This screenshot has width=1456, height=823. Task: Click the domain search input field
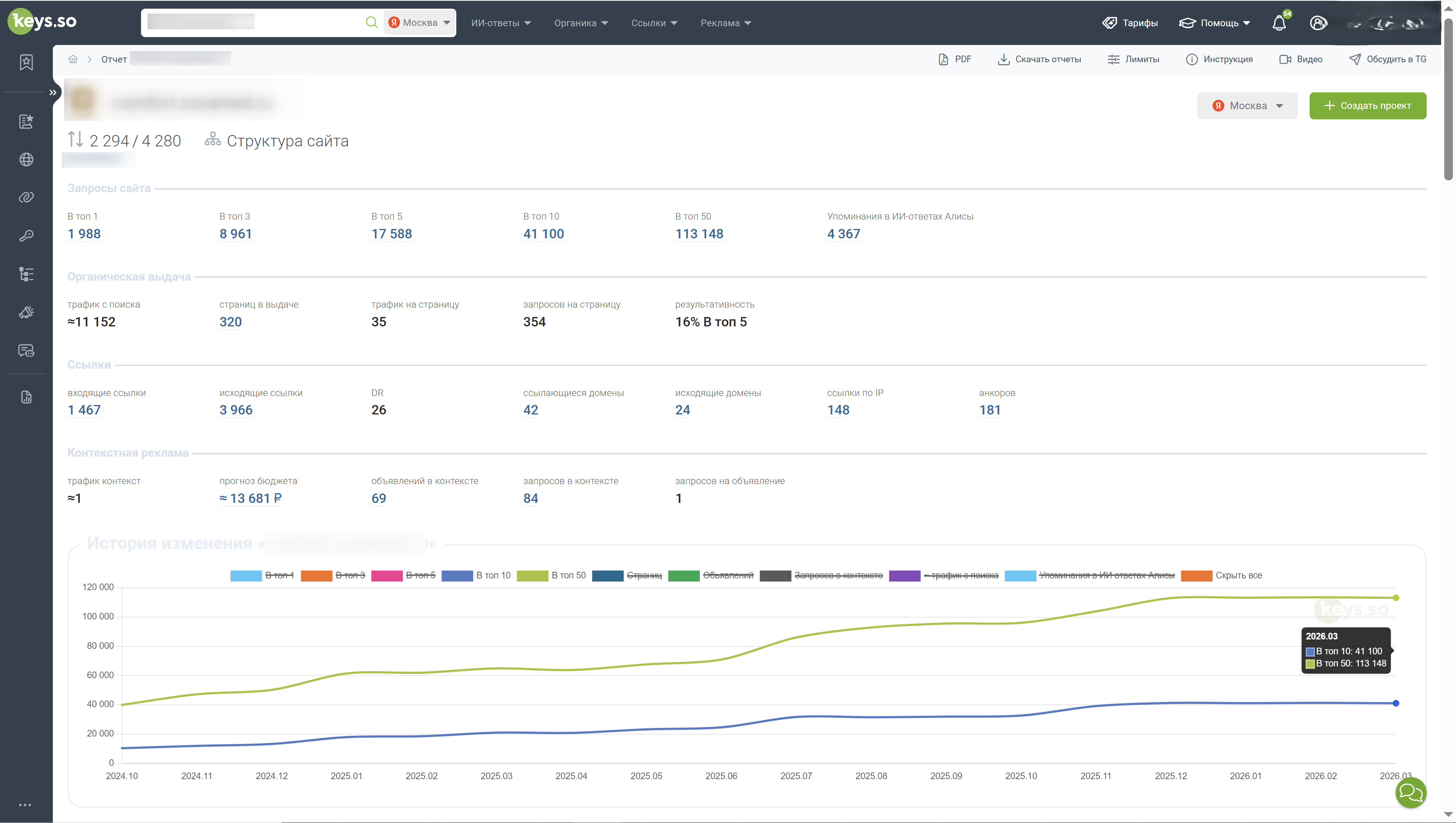[x=254, y=22]
